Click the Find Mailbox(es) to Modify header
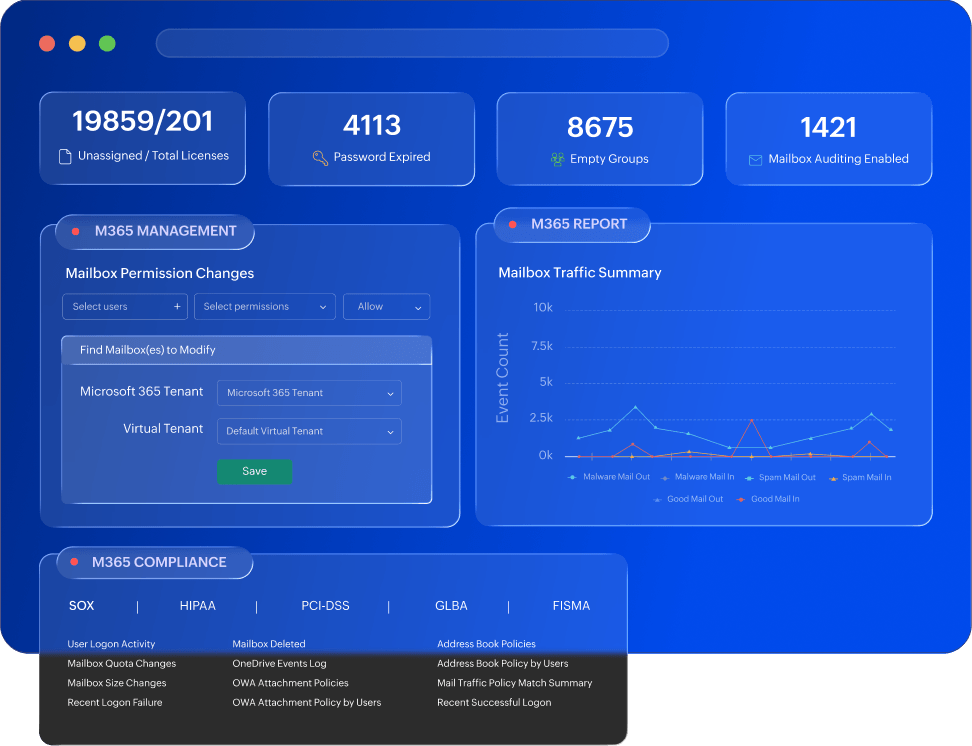The height and width of the screenshot is (746, 972). click(247, 350)
